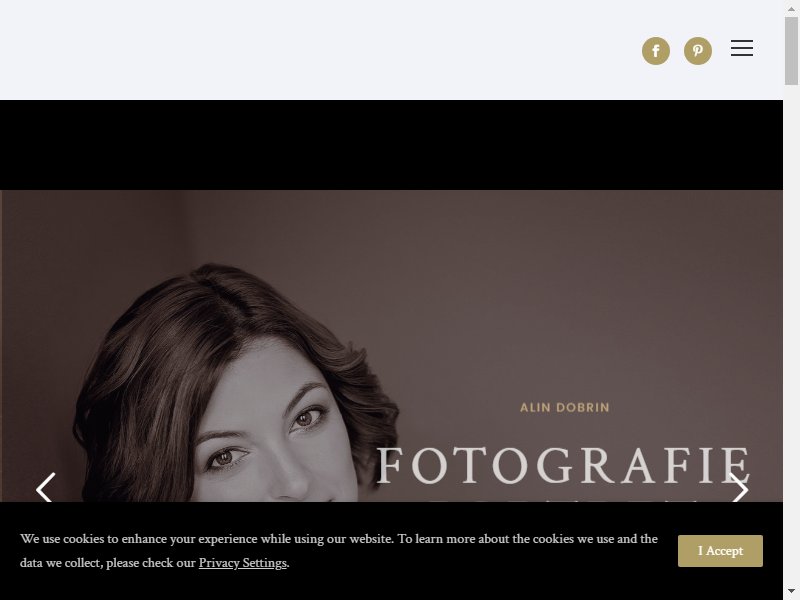Screen dimensions: 800x600
Task: Click the scrollbar down arrow
Action: coord(791,591)
